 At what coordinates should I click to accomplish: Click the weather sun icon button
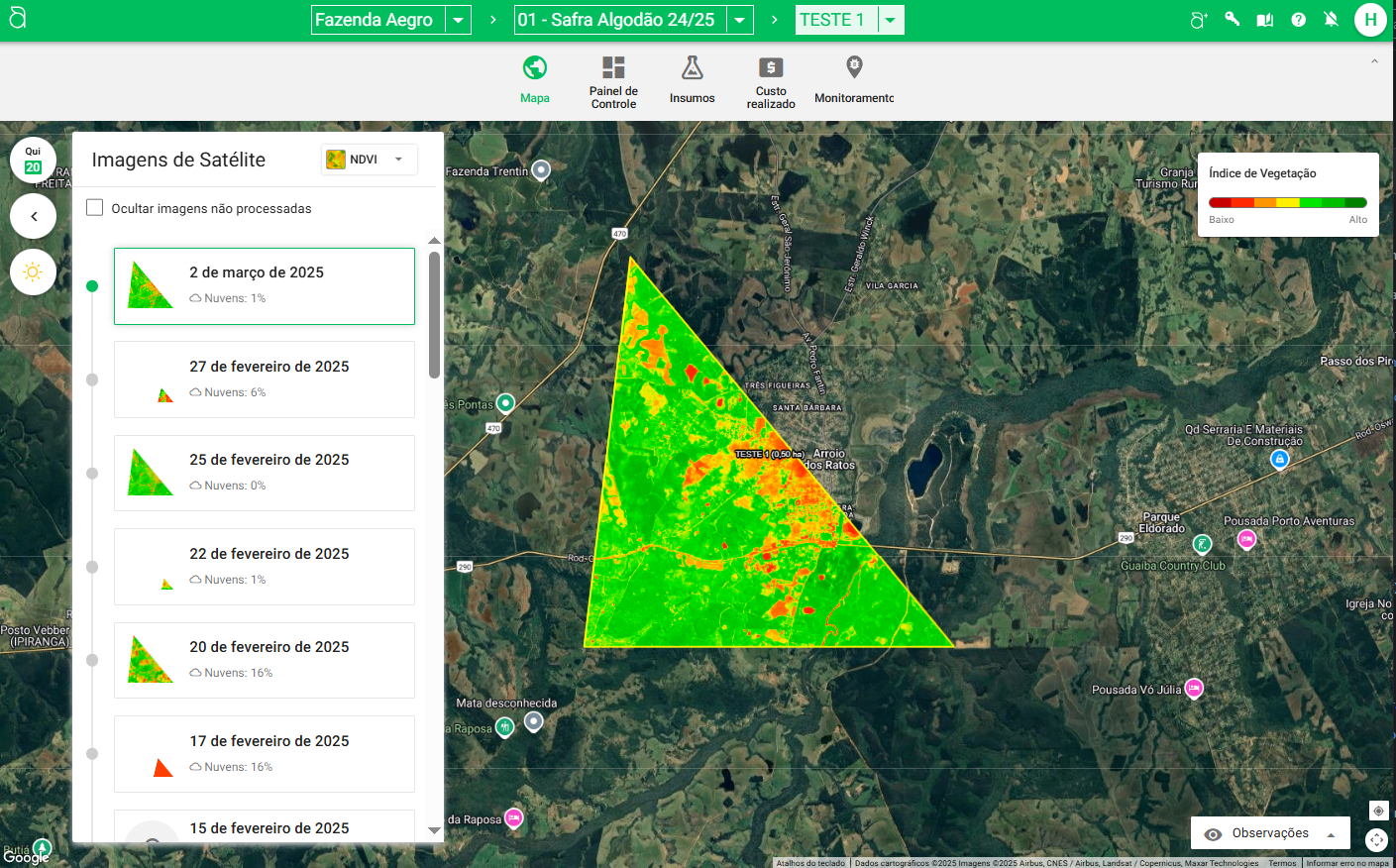(33, 271)
